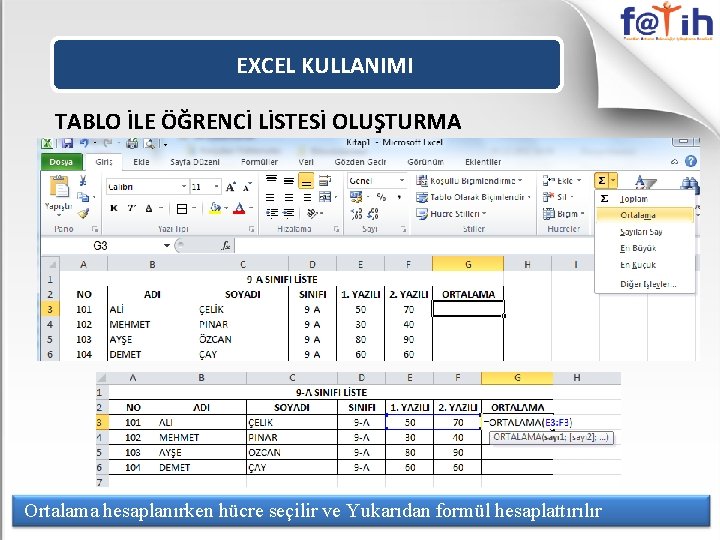This screenshot has width=720, height=540.
Task: Toggle align text left
Action: click(x=270, y=197)
